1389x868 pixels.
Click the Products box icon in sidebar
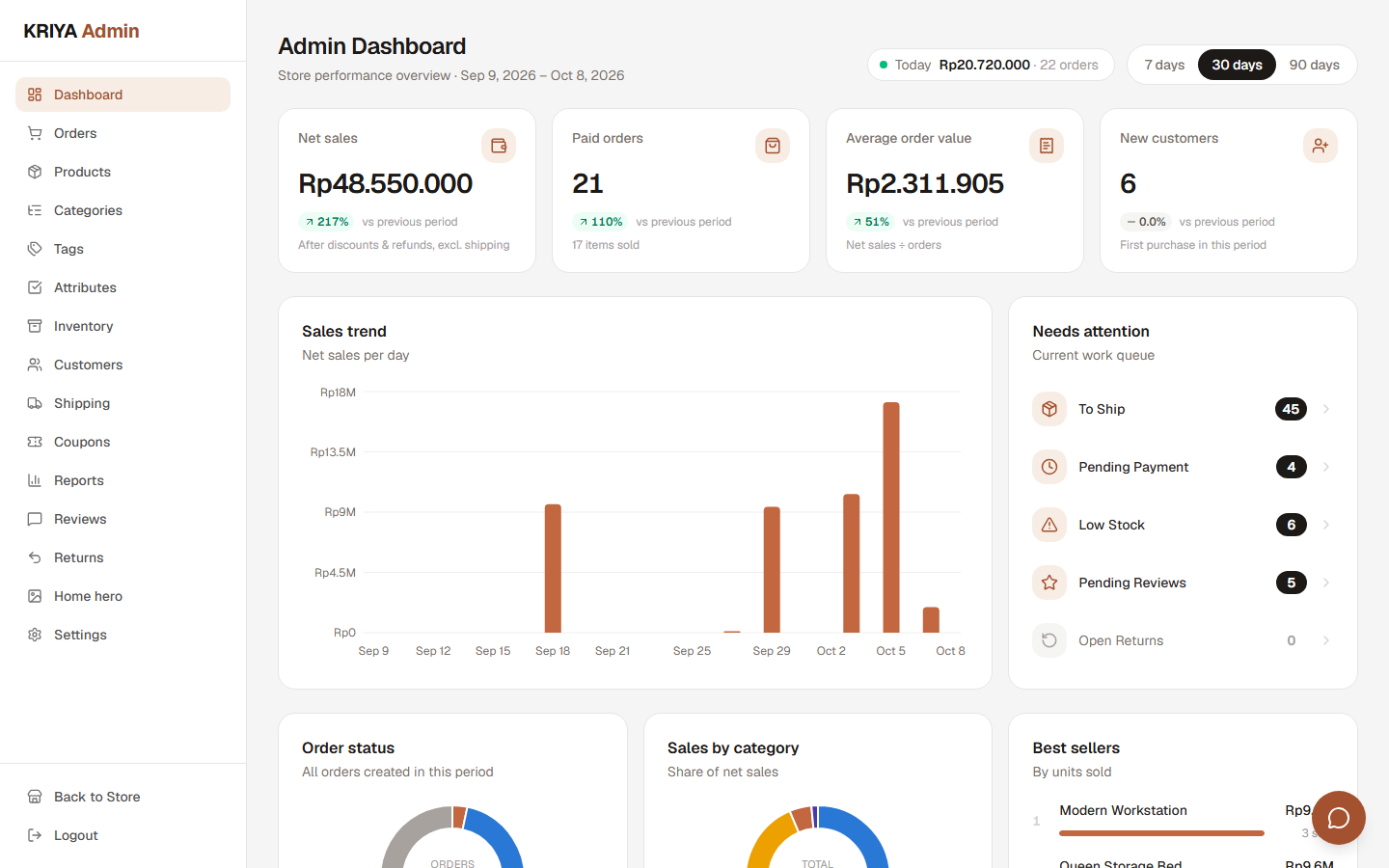[x=35, y=172]
